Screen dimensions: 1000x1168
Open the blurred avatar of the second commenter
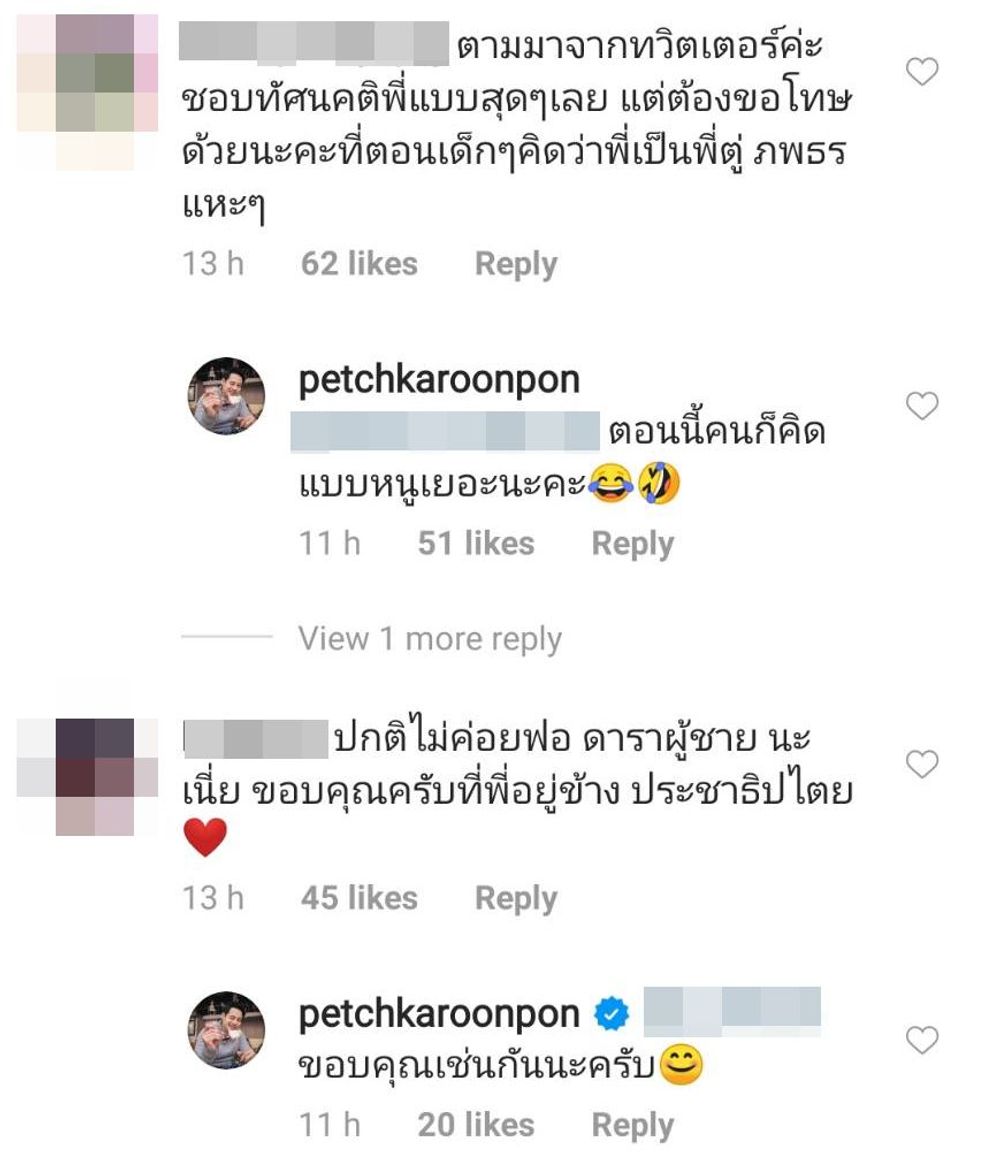pos(87,777)
